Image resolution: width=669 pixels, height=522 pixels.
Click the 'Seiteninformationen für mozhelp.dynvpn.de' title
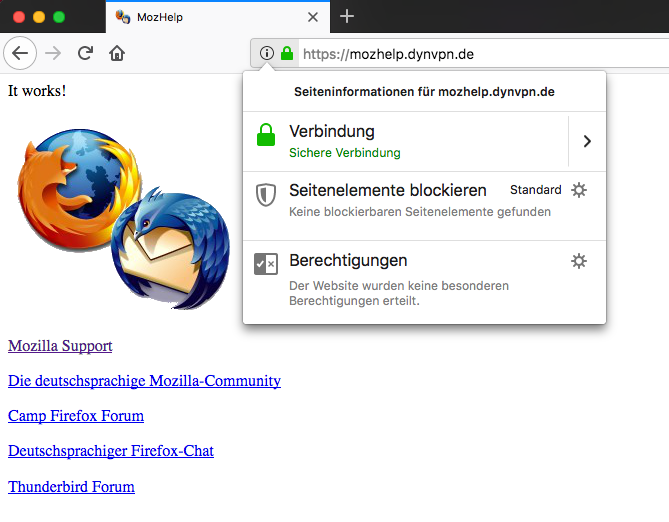tap(424, 92)
